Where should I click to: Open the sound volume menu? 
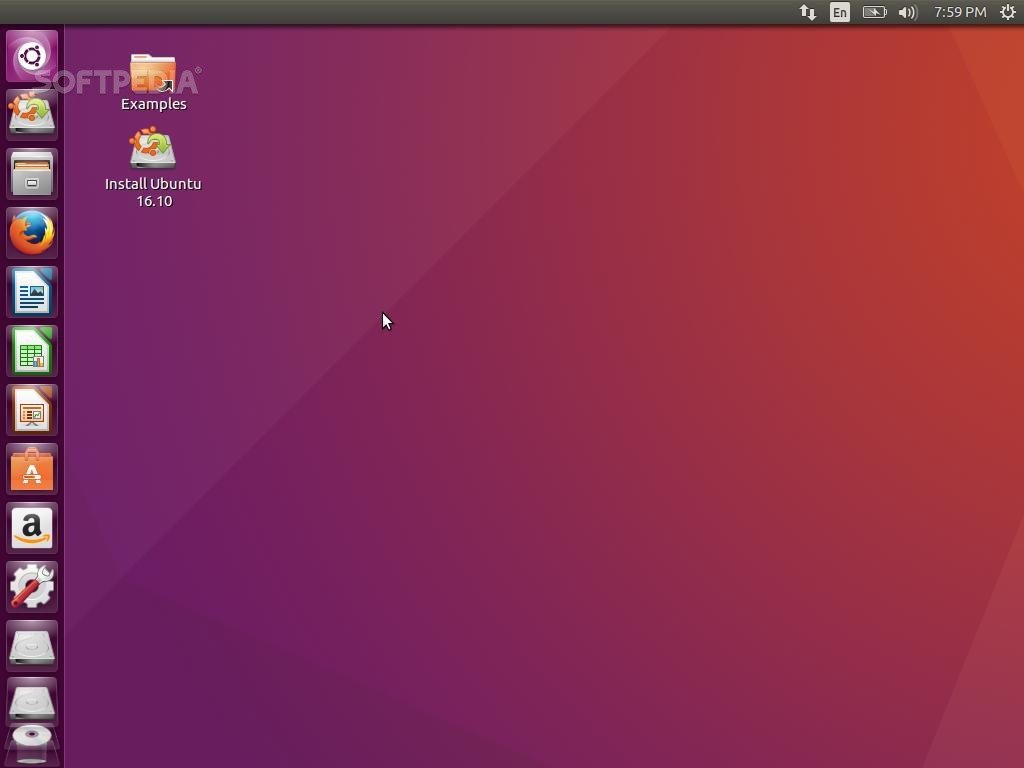[907, 12]
